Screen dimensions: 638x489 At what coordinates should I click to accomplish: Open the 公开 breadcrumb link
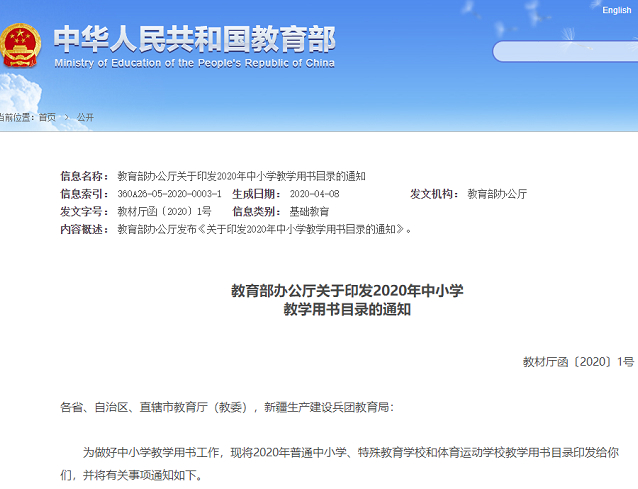pos(85,118)
